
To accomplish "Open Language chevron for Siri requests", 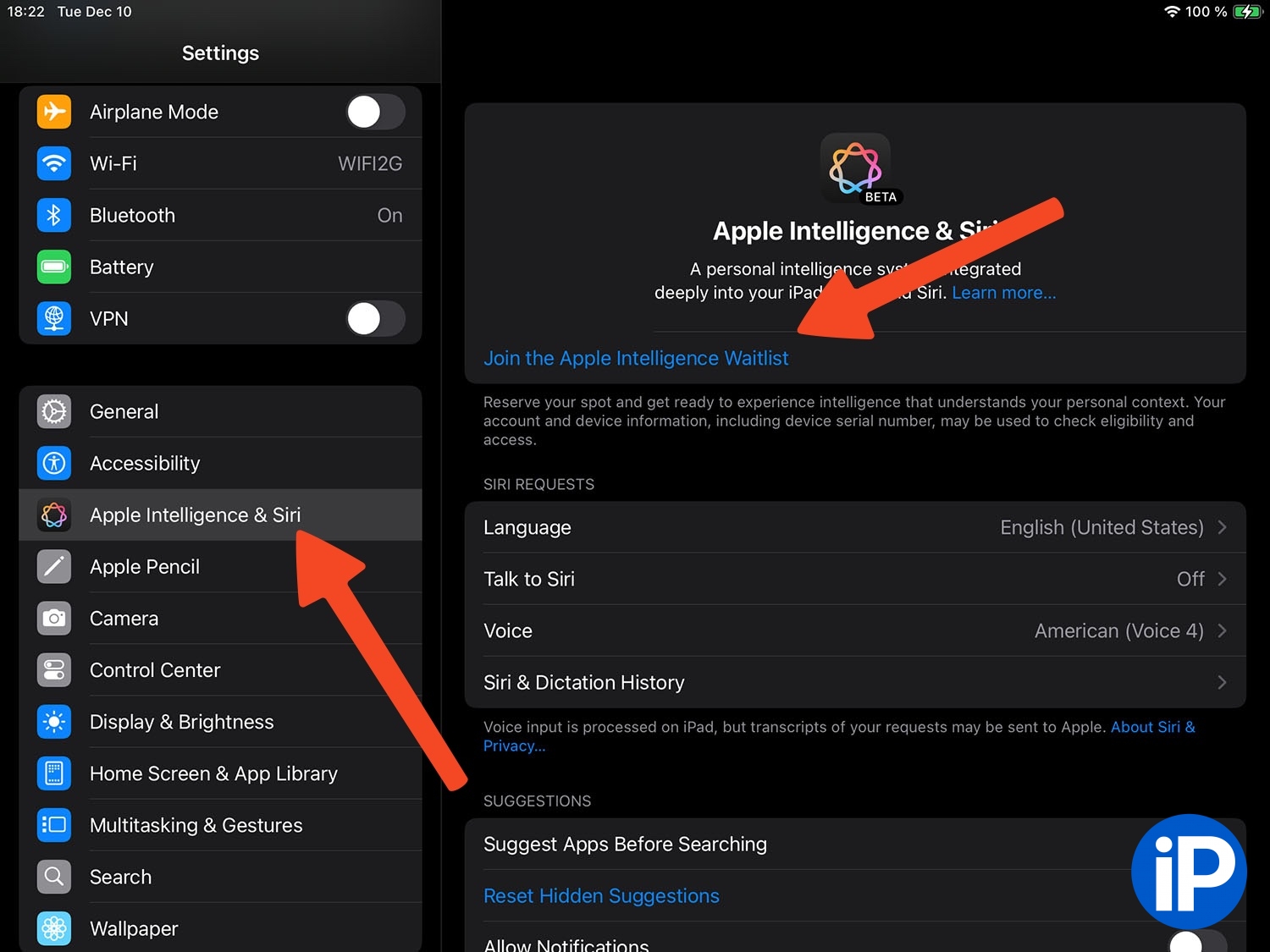I will (1222, 527).
